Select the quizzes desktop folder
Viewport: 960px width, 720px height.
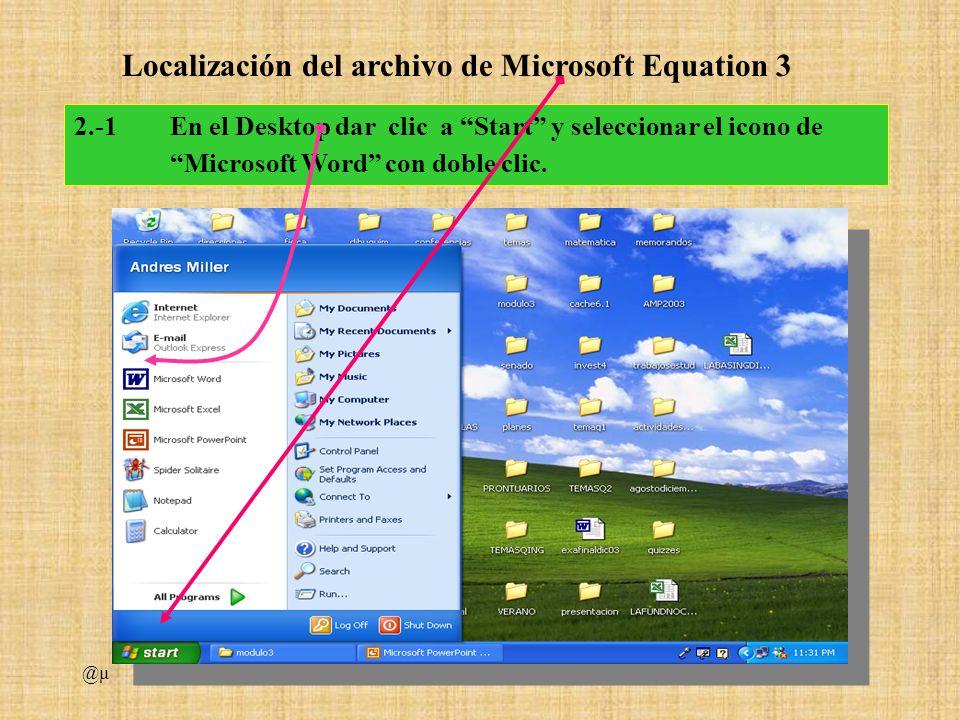coord(664,538)
